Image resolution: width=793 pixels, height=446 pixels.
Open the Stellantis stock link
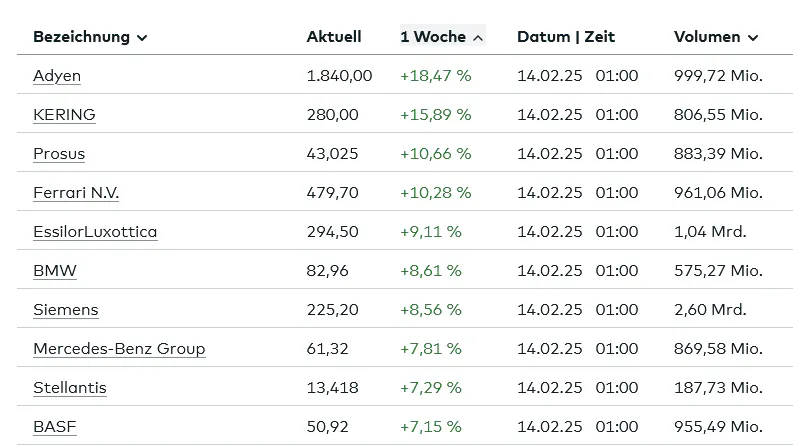(x=70, y=387)
